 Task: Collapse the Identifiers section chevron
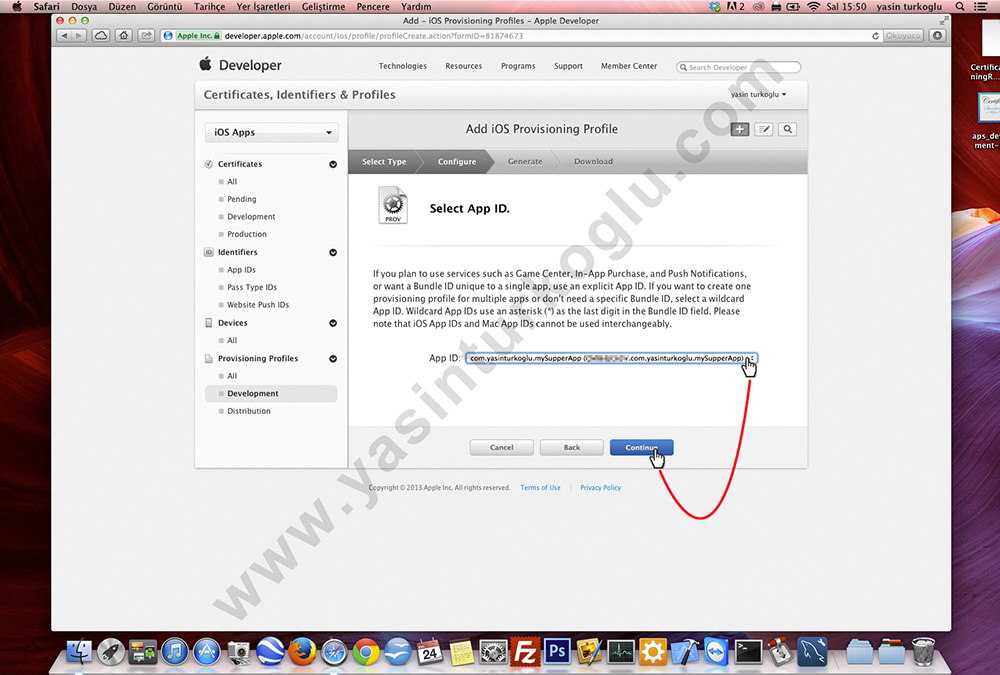pos(333,252)
